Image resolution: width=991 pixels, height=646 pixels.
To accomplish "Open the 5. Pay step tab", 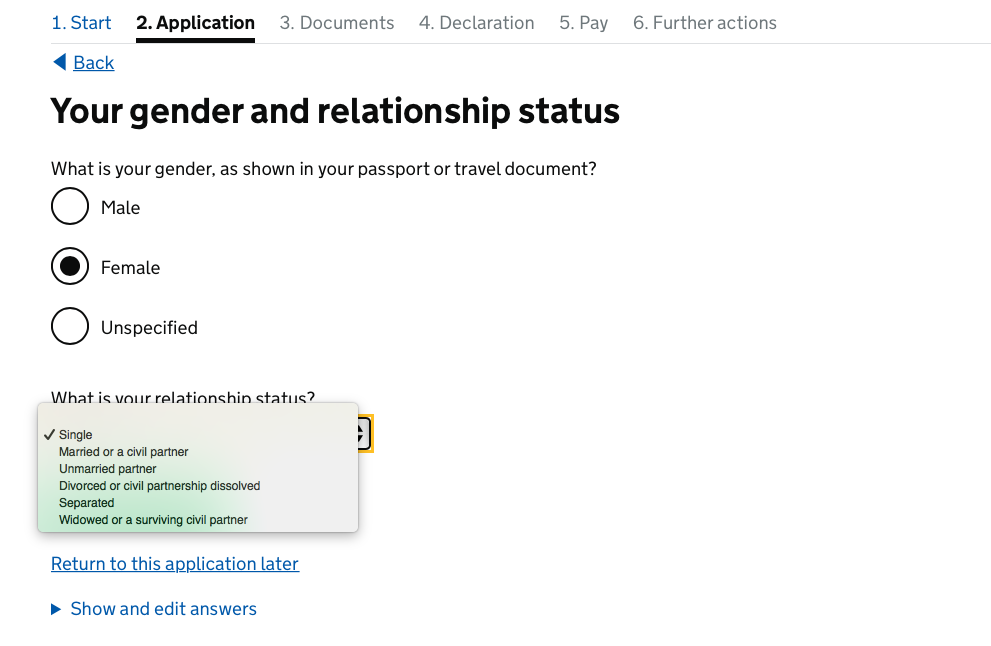I will coord(583,23).
